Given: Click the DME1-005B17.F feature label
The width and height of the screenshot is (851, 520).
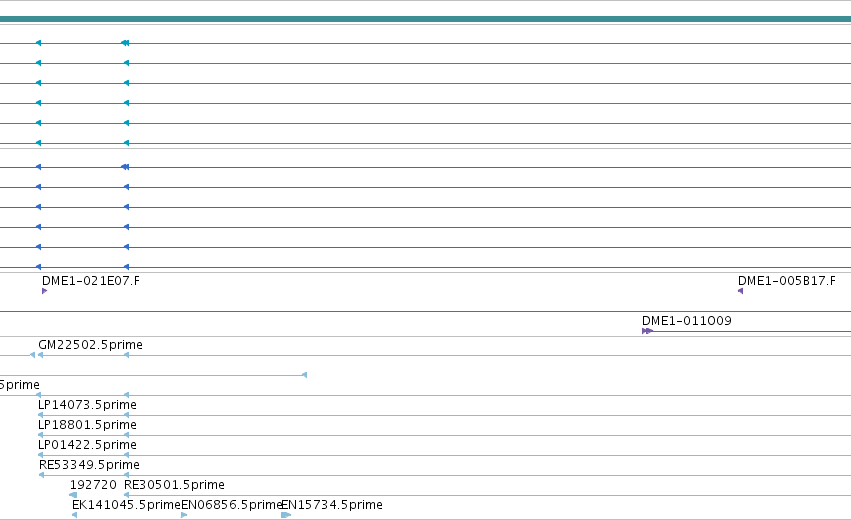Looking at the screenshot, I should tap(786, 281).
